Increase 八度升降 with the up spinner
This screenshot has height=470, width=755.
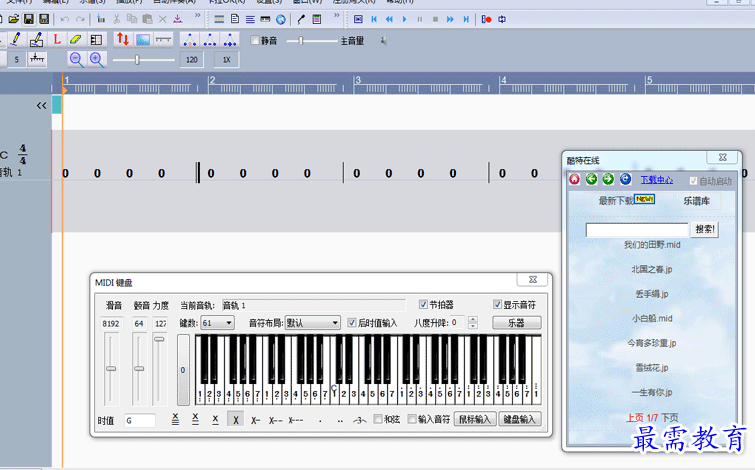(x=473, y=319)
